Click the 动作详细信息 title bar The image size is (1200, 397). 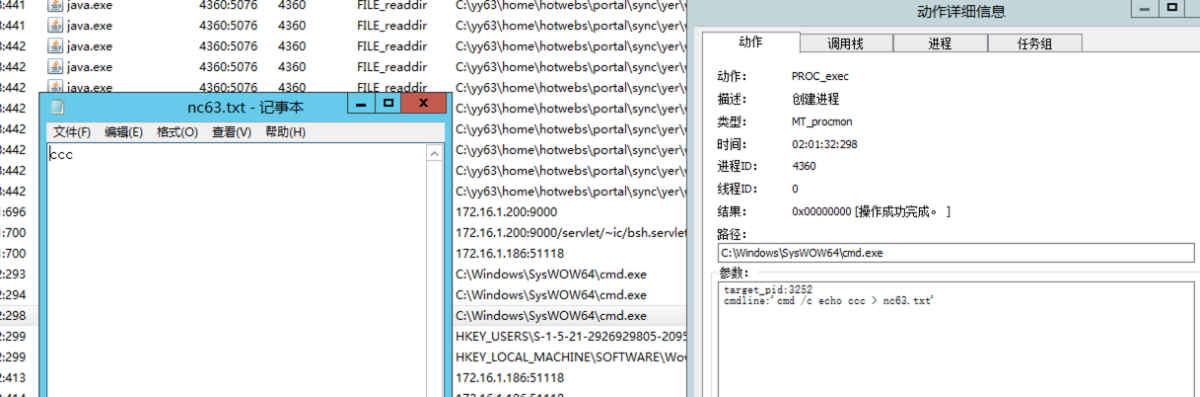[x=961, y=12]
